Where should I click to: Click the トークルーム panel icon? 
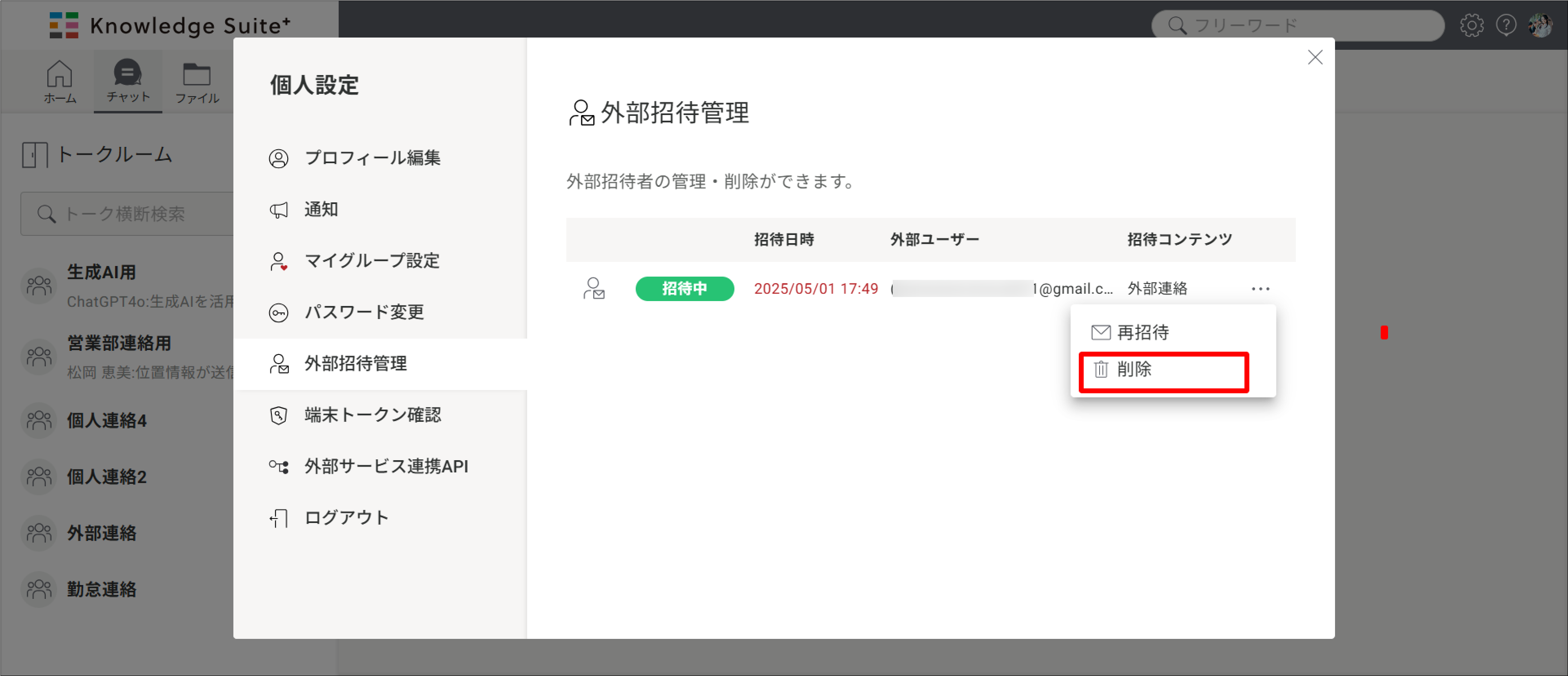[35, 155]
